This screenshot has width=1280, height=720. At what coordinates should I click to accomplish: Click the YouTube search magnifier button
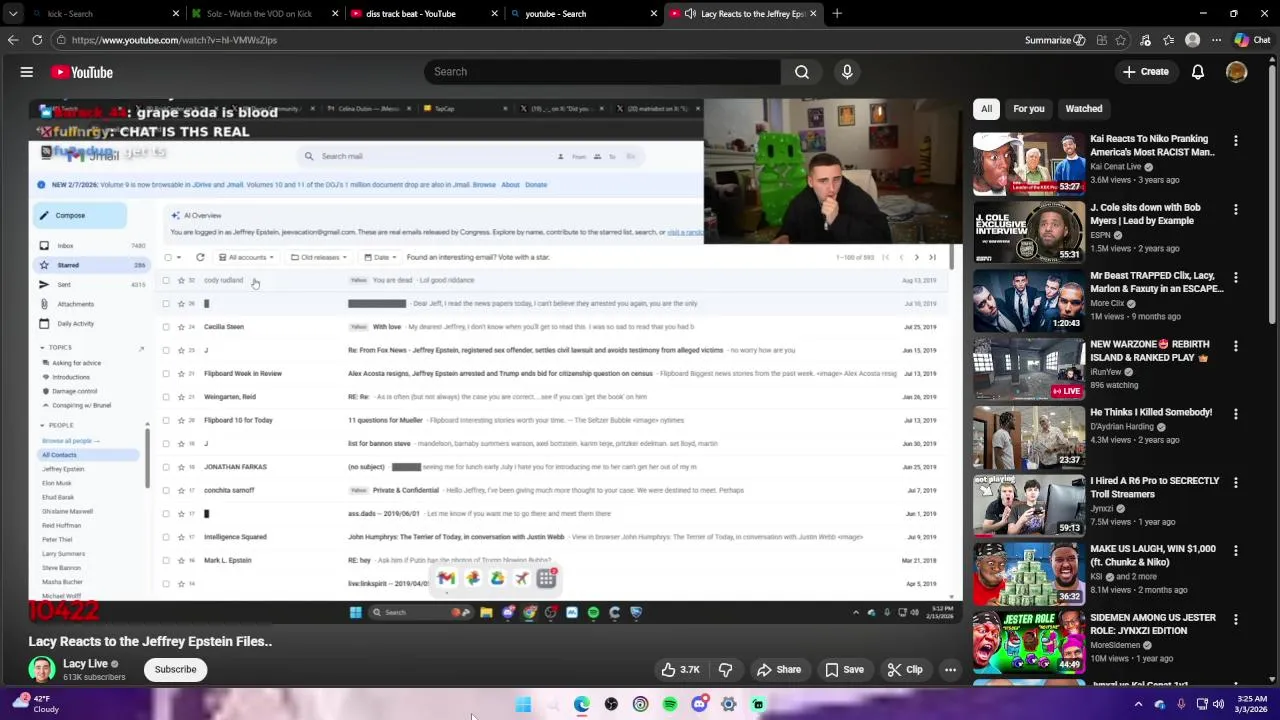point(802,72)
